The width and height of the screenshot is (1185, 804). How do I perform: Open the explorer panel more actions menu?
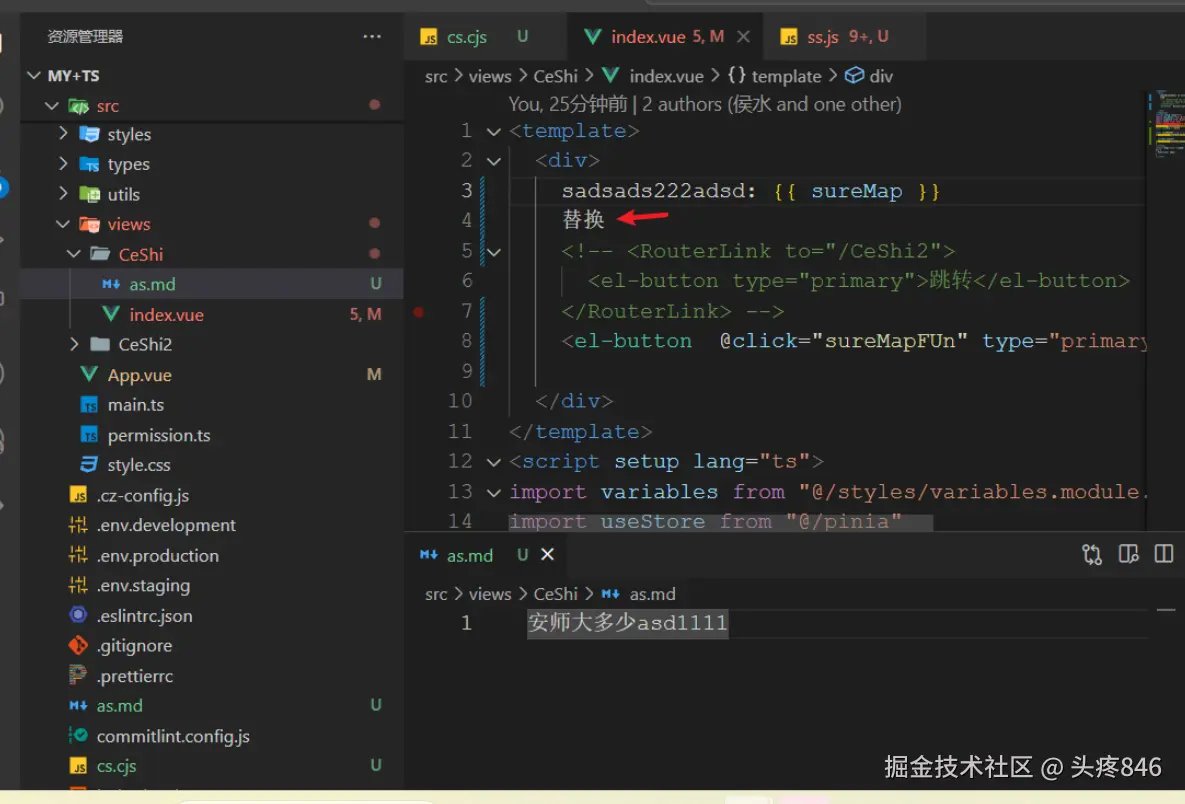[371, 36]
